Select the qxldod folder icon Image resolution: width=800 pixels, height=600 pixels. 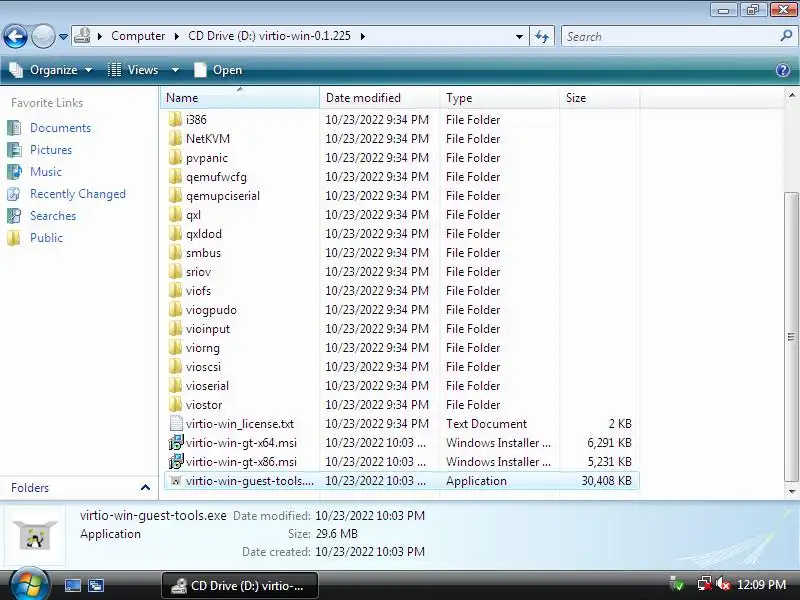(175, 234)
